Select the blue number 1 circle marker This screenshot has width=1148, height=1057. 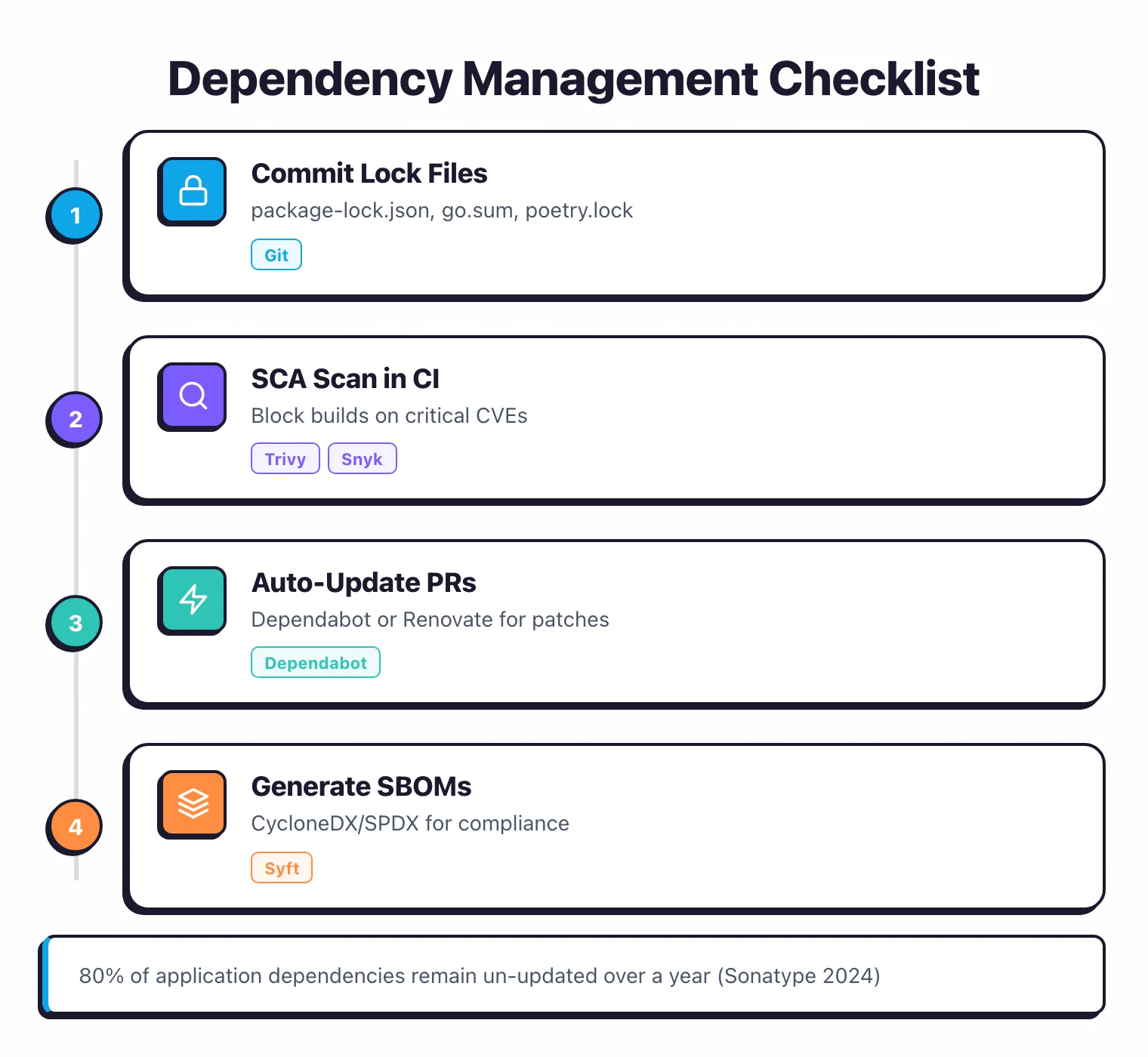pyautogui.click(x=74, y=215)
